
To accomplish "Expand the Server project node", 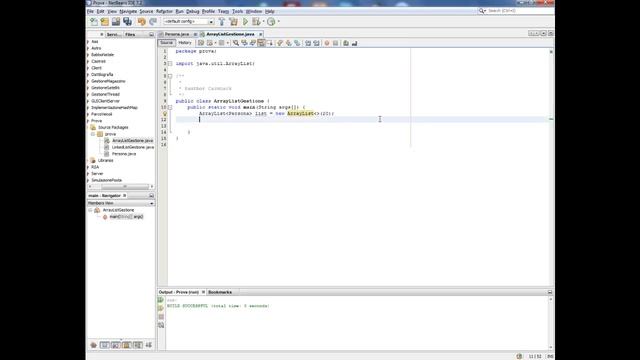I will click(88, 173).
